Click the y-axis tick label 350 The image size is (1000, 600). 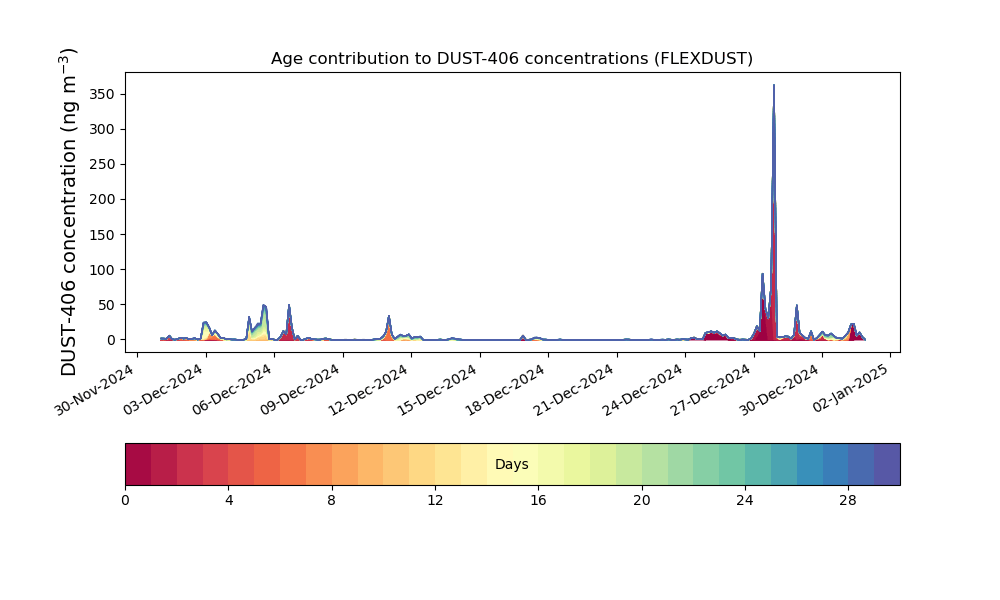103,94
